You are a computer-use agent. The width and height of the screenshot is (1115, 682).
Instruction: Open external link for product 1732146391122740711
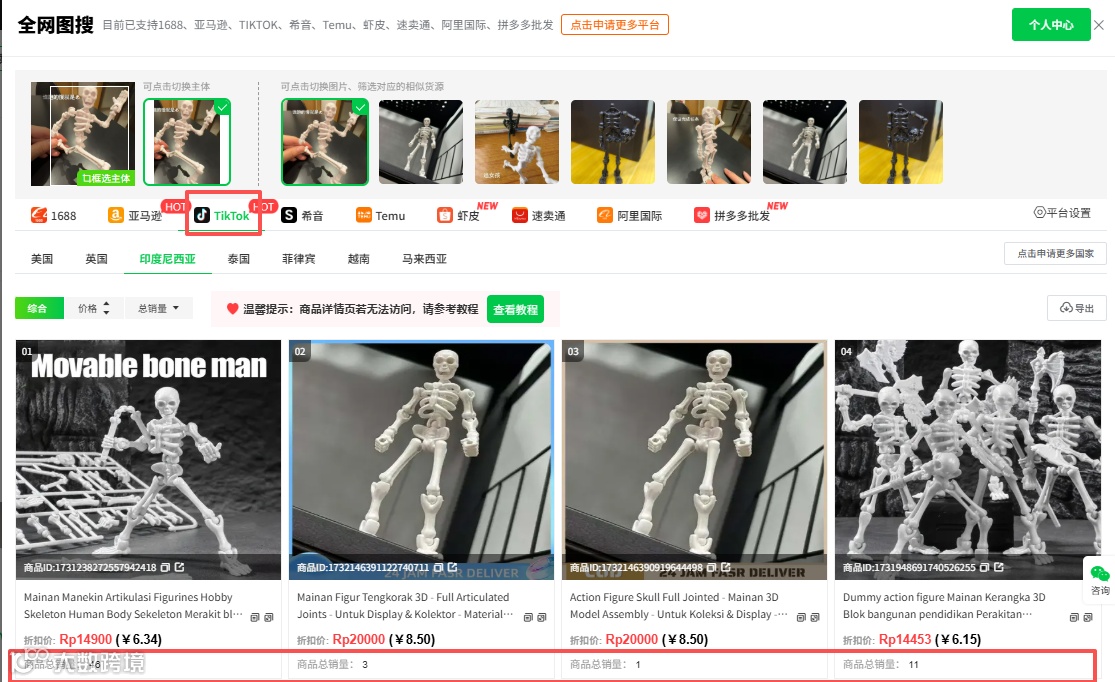452,568
